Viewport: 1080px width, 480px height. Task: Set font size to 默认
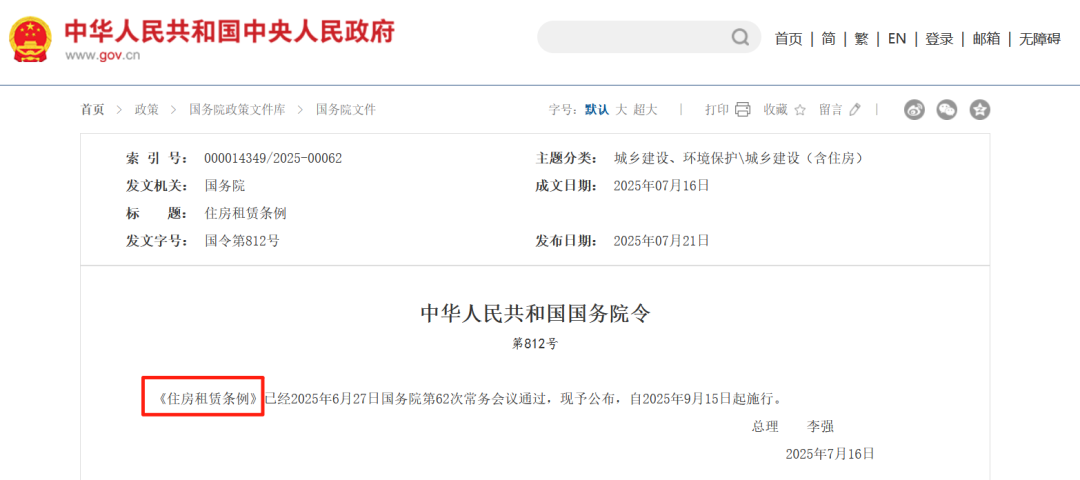(597, 110)
